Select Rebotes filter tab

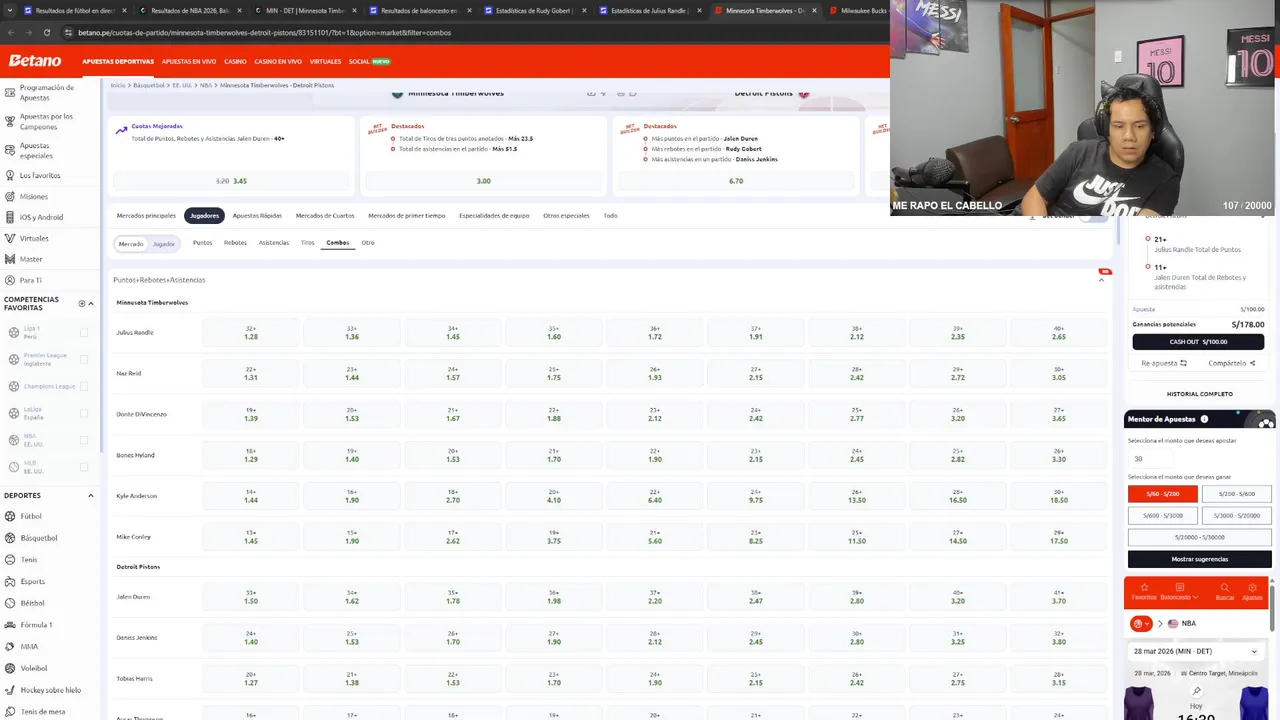(x=235, y=243)
